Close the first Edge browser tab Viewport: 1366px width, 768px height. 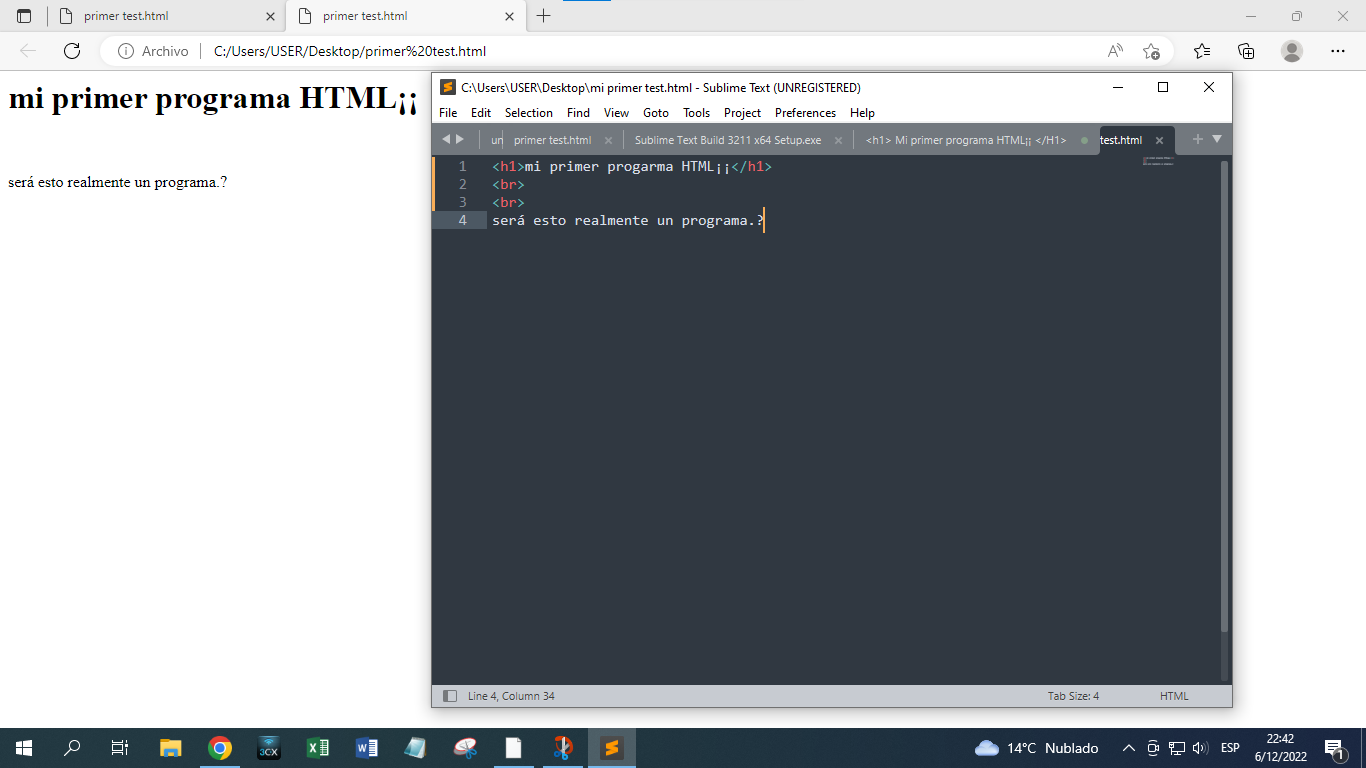270,16
